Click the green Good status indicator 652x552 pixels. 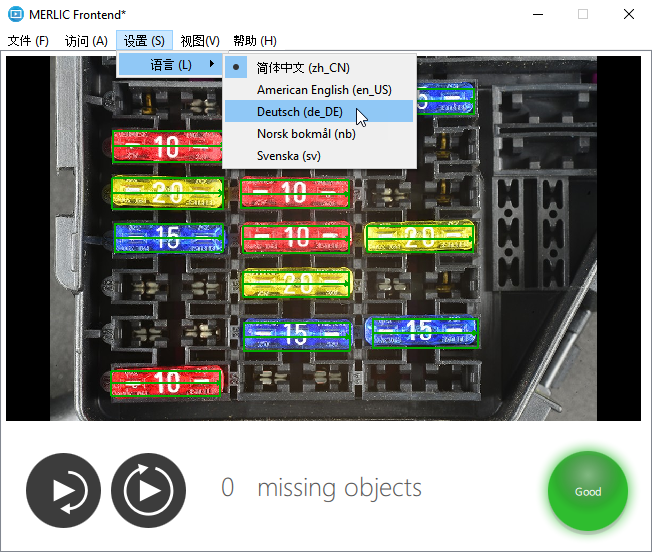(588, 491)
